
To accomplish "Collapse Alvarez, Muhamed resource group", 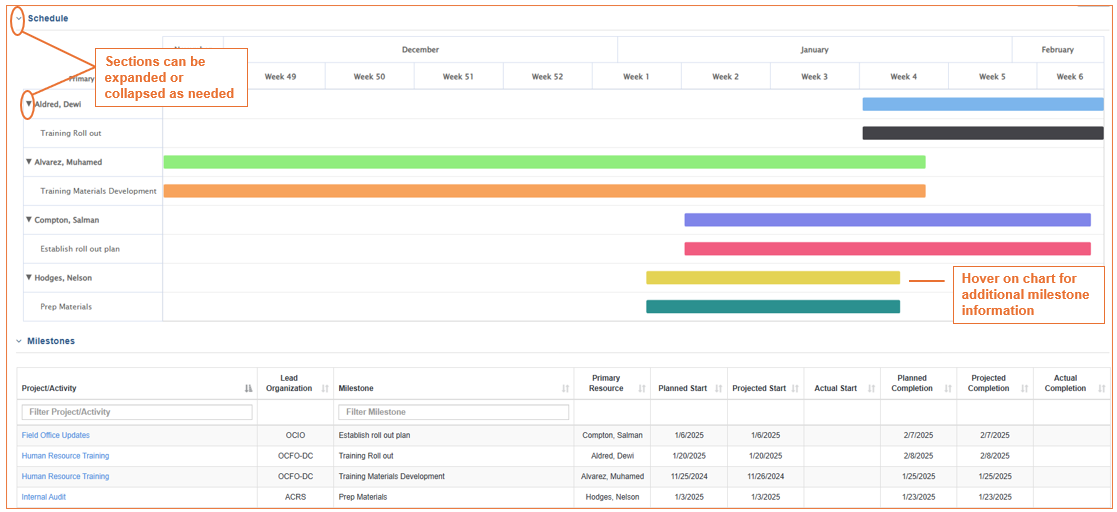I will (x=28, y=162).
